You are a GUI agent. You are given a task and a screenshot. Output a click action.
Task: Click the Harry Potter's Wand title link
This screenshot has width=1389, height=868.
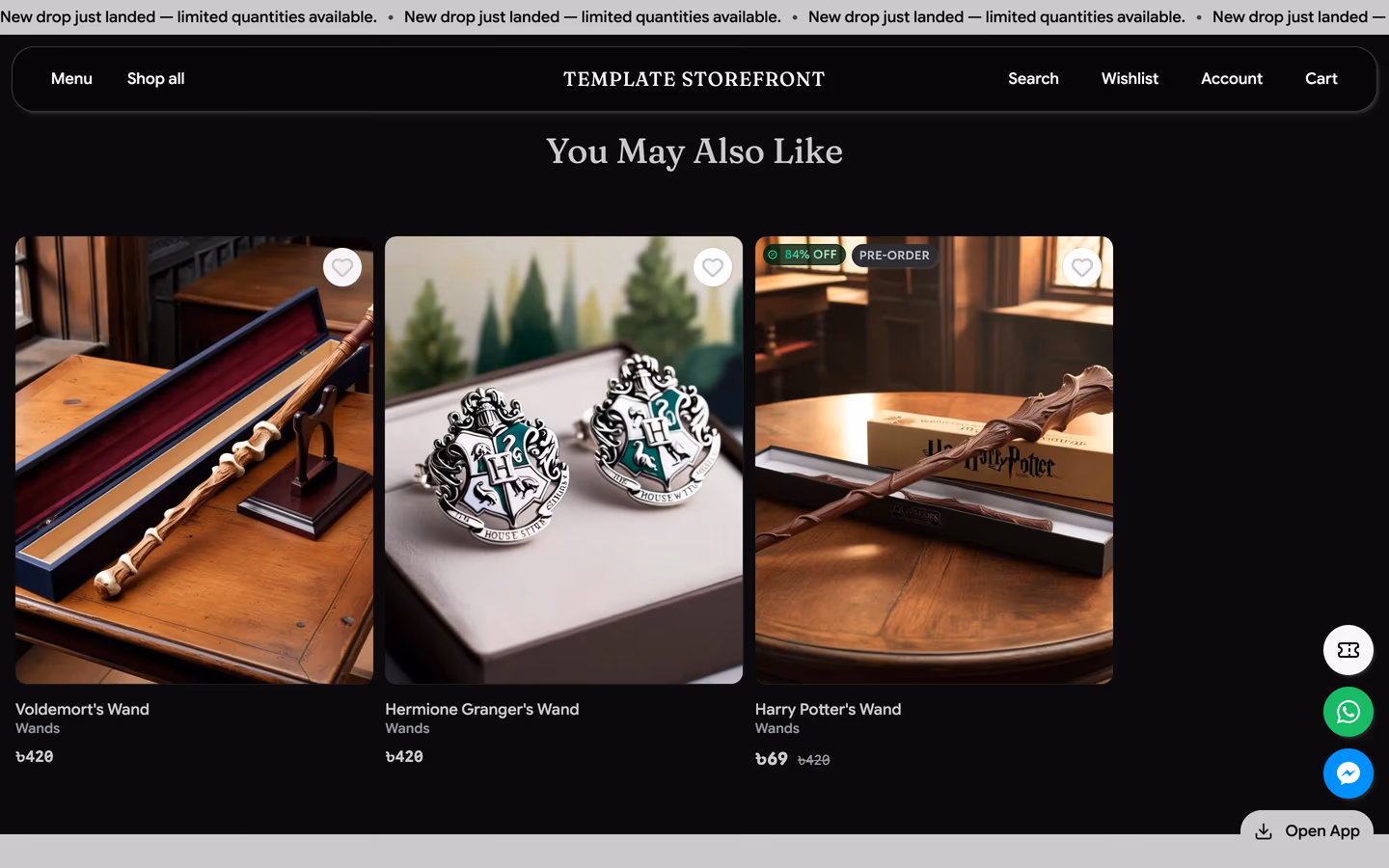828,709
